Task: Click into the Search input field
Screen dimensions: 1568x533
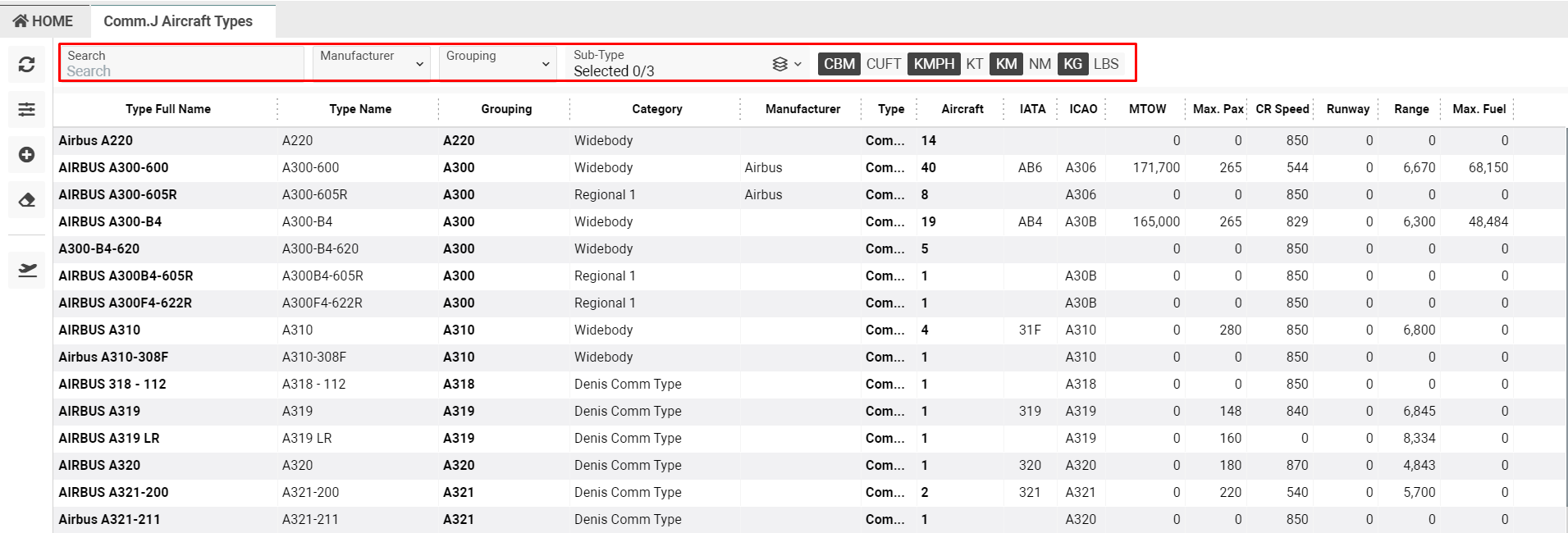Action: click(182, 71)
